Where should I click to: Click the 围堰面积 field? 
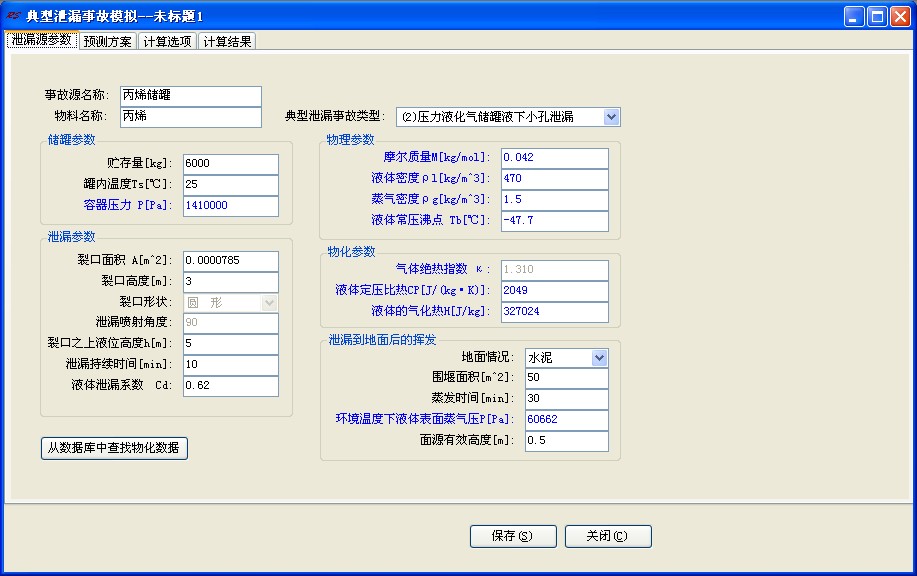567,378
